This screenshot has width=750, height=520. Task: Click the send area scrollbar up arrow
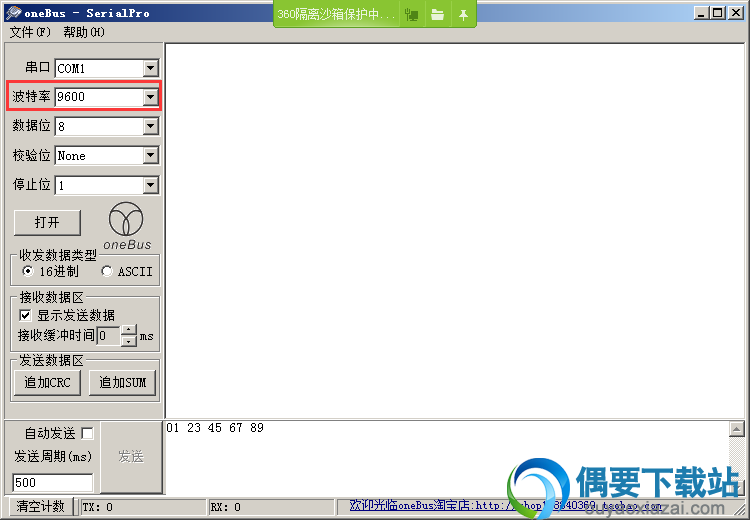pos(737,429)
